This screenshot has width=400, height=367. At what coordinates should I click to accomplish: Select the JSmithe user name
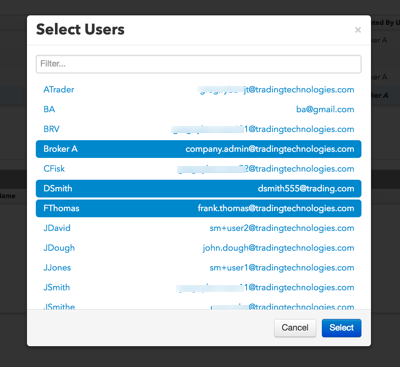point(59,306)
